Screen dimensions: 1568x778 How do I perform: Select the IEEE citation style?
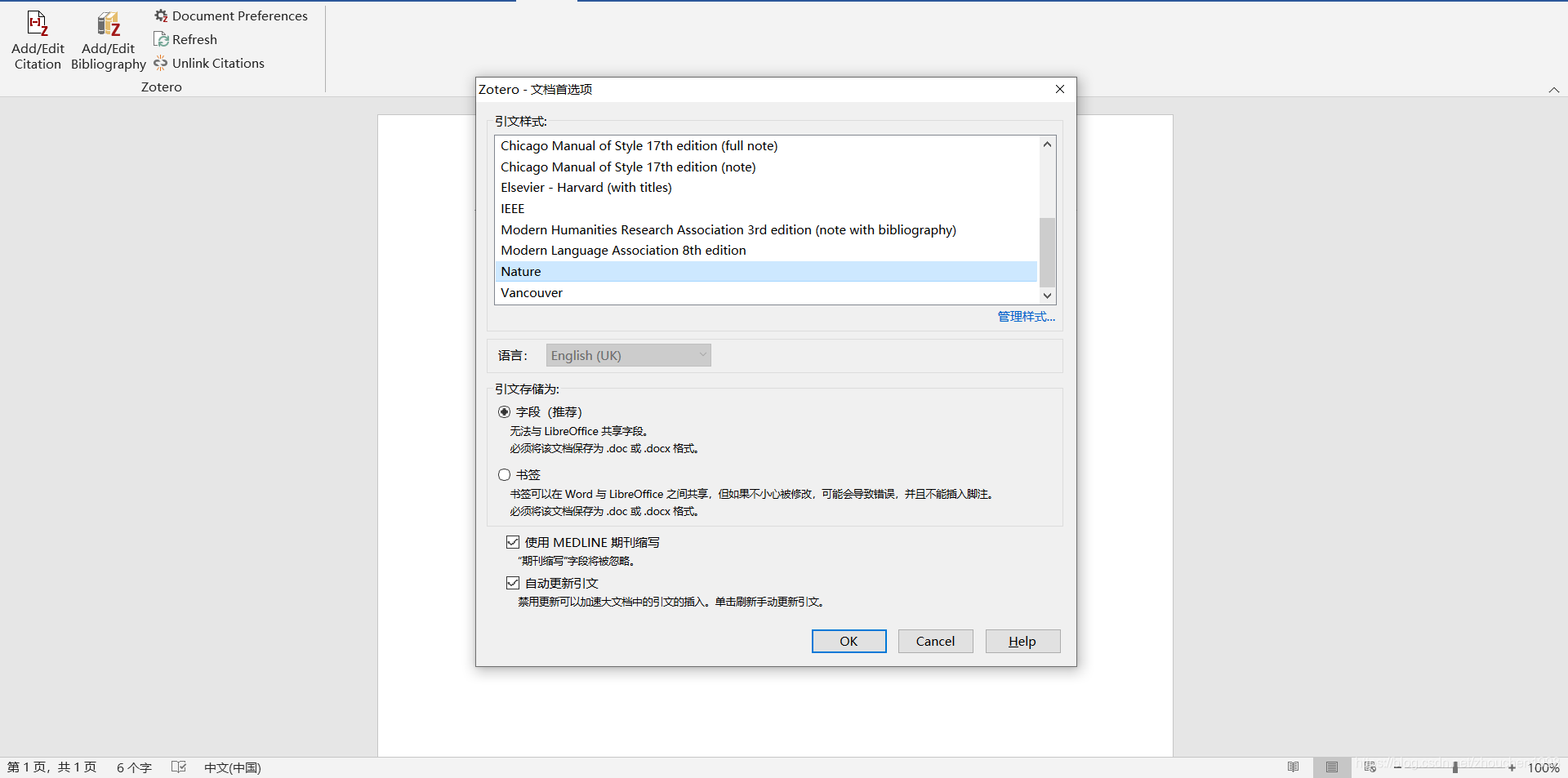tap(766, 208)
